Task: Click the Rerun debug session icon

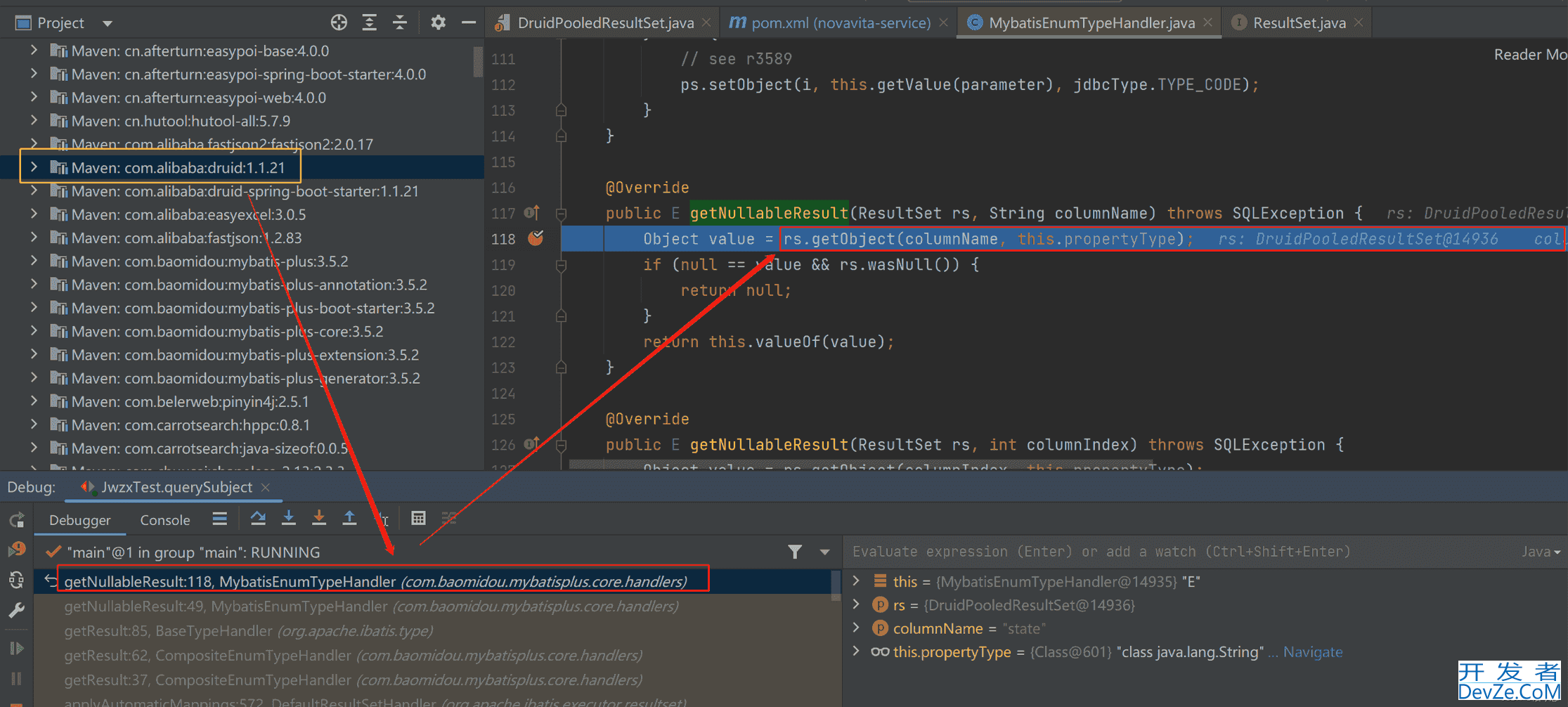Action: pos(17,520)
